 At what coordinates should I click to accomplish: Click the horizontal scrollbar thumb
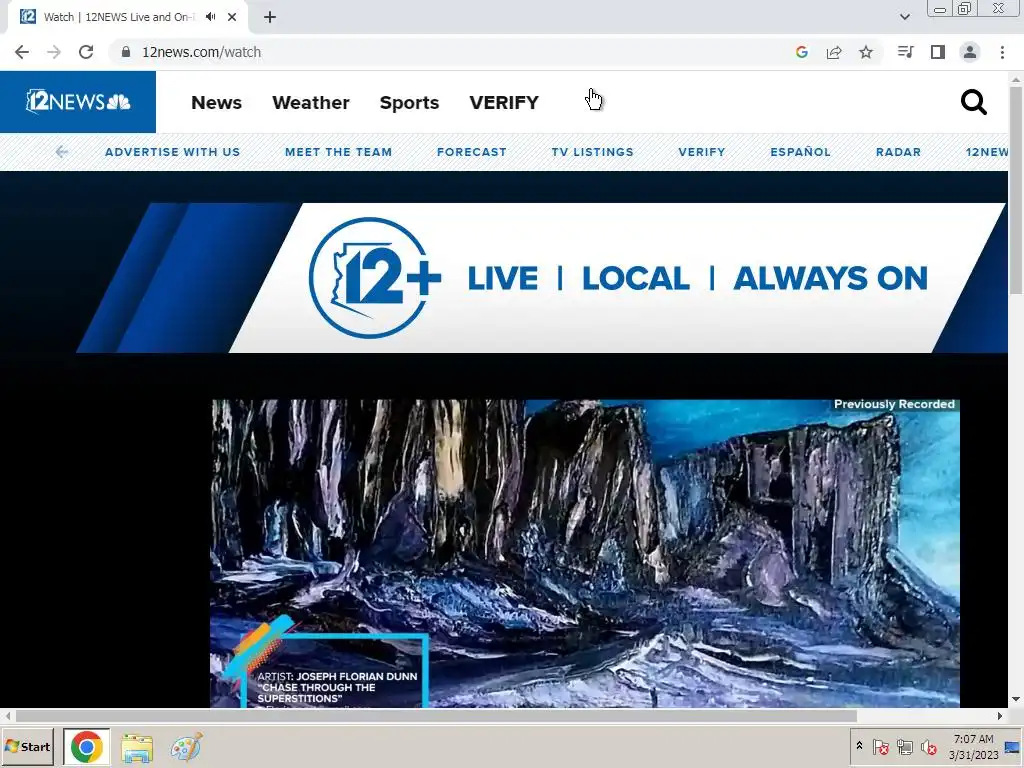click(x=436, y=716)
